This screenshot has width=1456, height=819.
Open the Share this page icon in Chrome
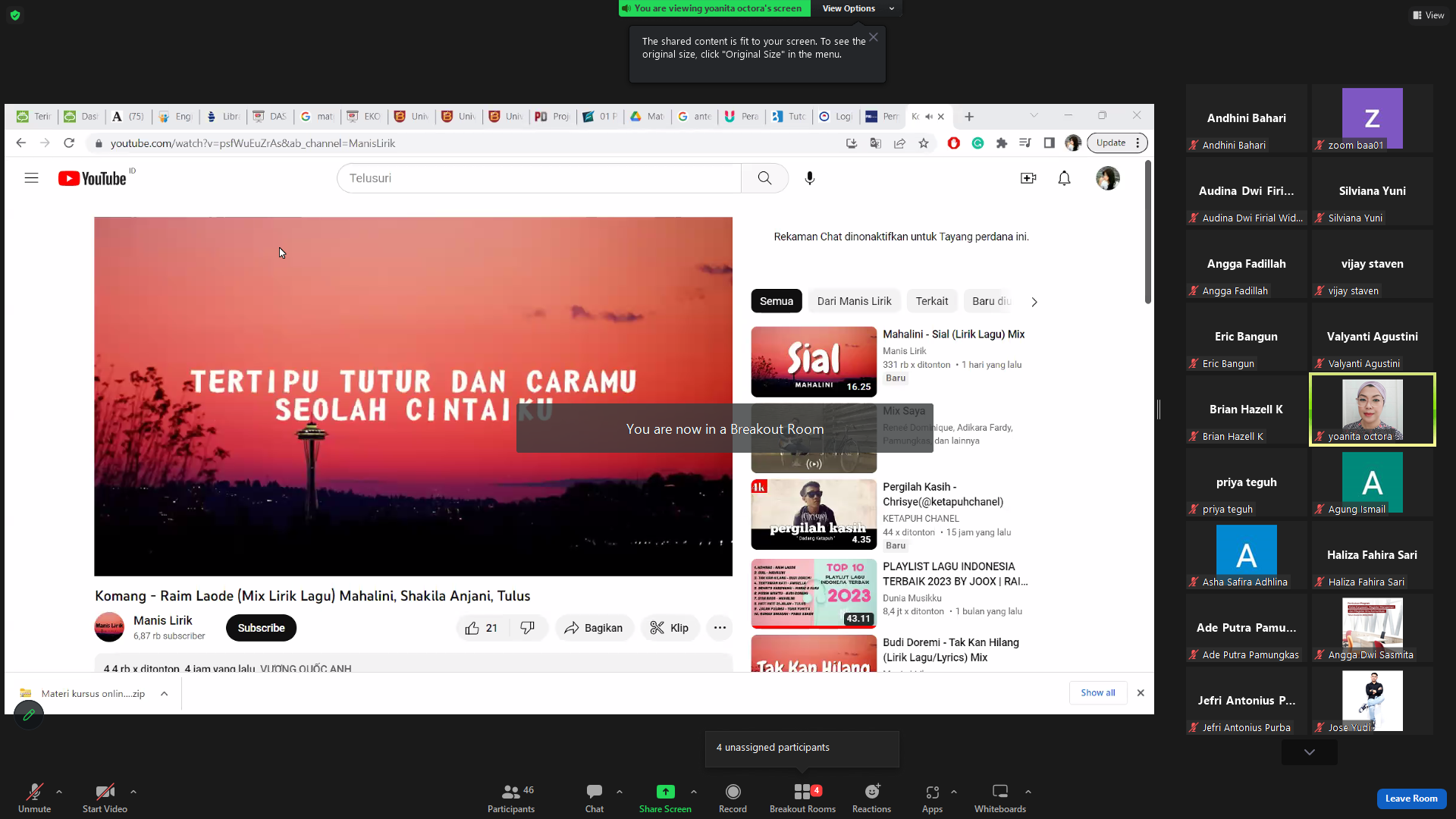[x=899, y=143]
